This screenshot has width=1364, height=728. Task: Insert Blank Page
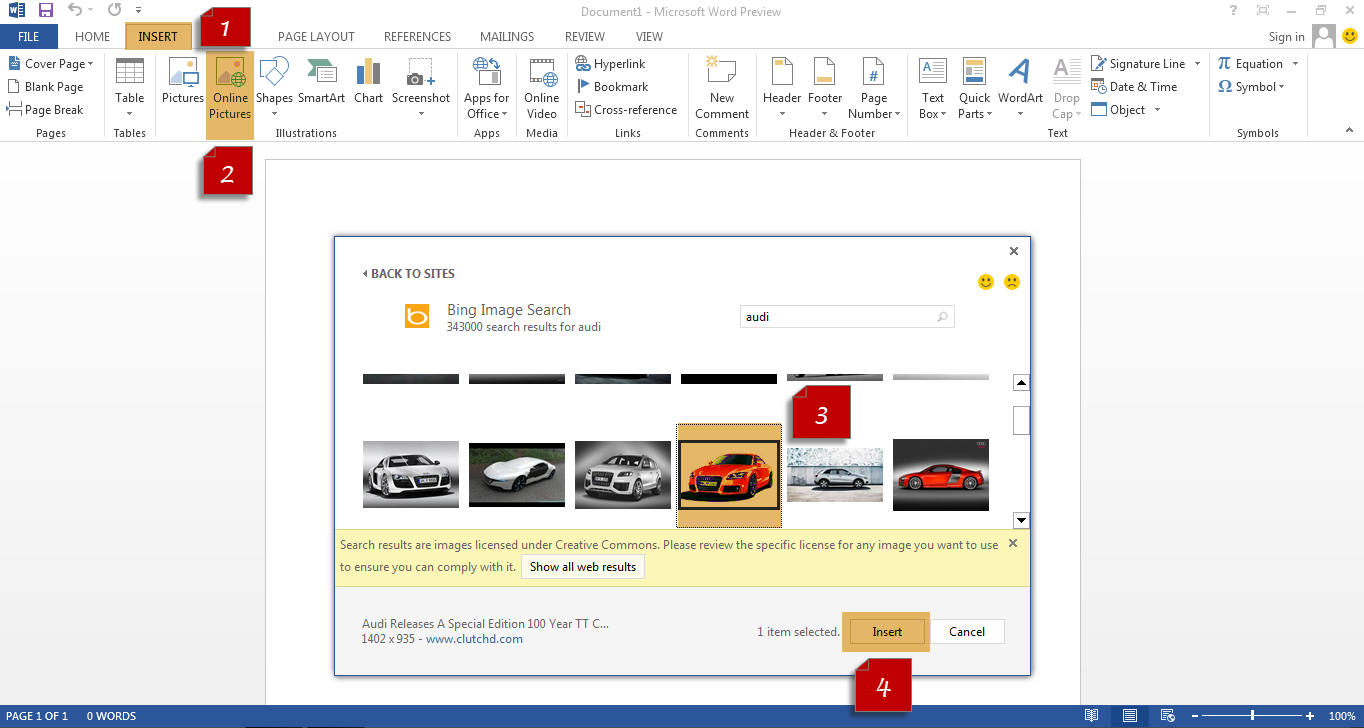pos(46,86)
